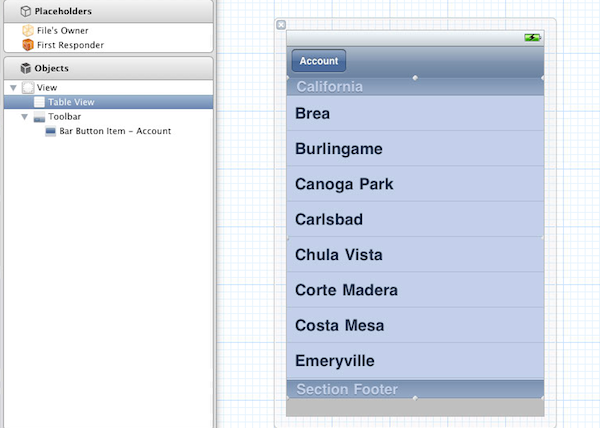
Task: Click the Brea table row
Action: 415,113
